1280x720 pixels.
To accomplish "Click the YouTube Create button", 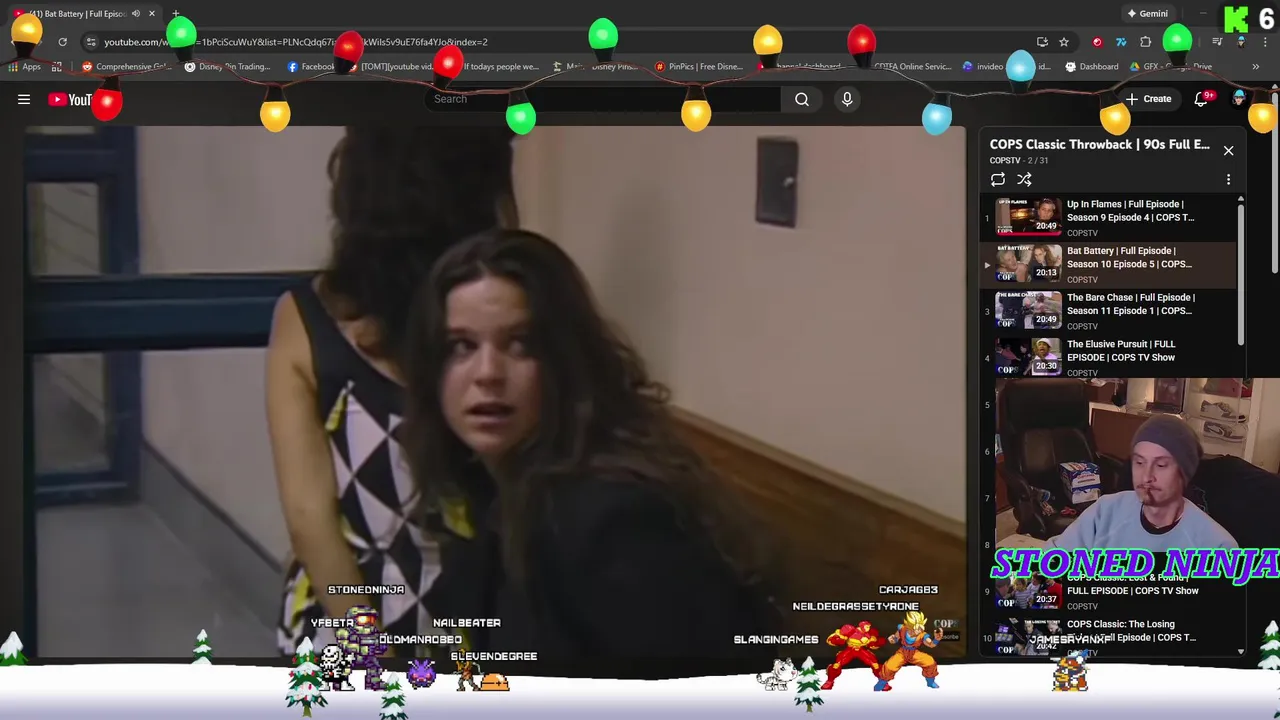I will (x=1148, y=99).
